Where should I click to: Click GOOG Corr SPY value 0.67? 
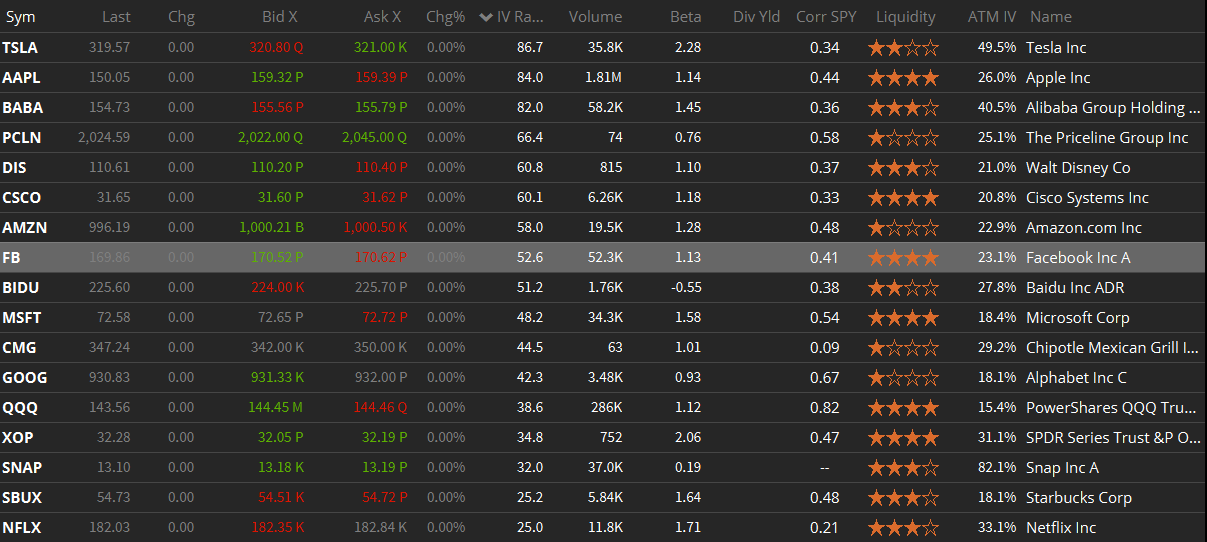tap(825, 377)
